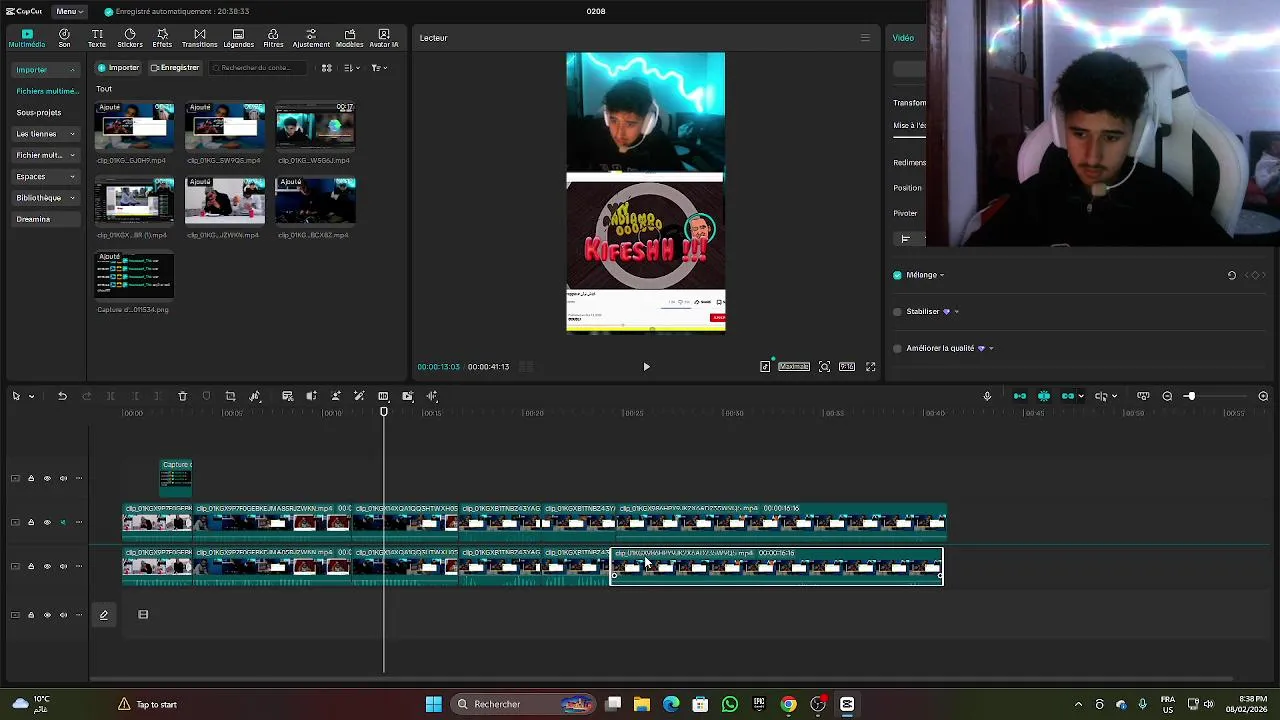Image resolution: width=1280 pixels, height=720 pixels.
Task: Change the 9:16 aspect ratio
Action: tap(847, 367)
